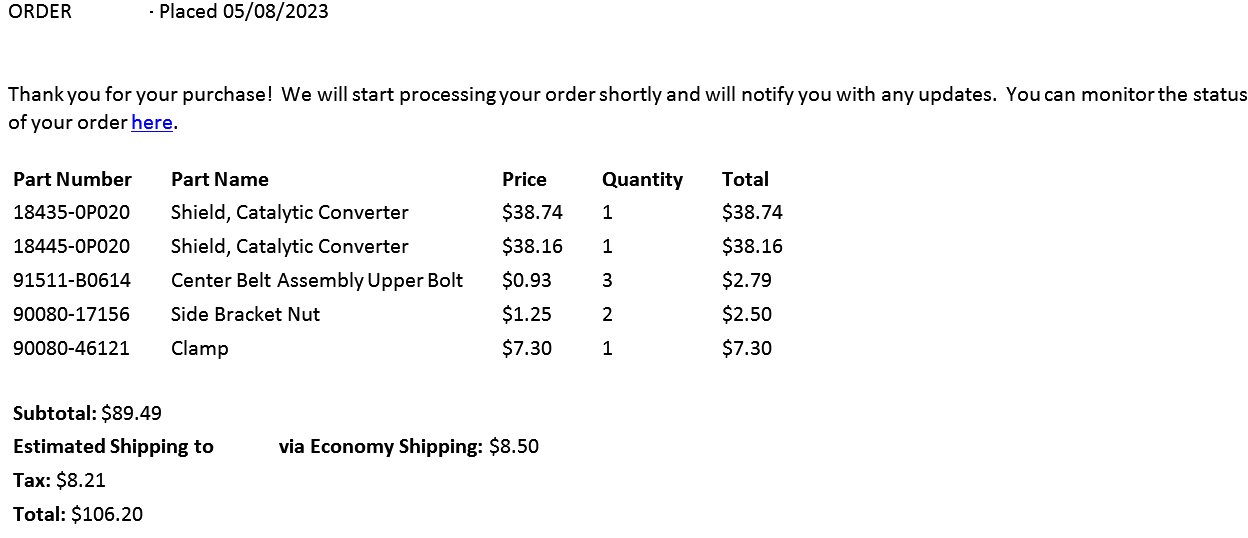The width and height of the screenshot is (1248, 538).
Task: Select Center Belt Assembly Upper Bolt name
Action: pyautogui.click(x=317, y=281)
